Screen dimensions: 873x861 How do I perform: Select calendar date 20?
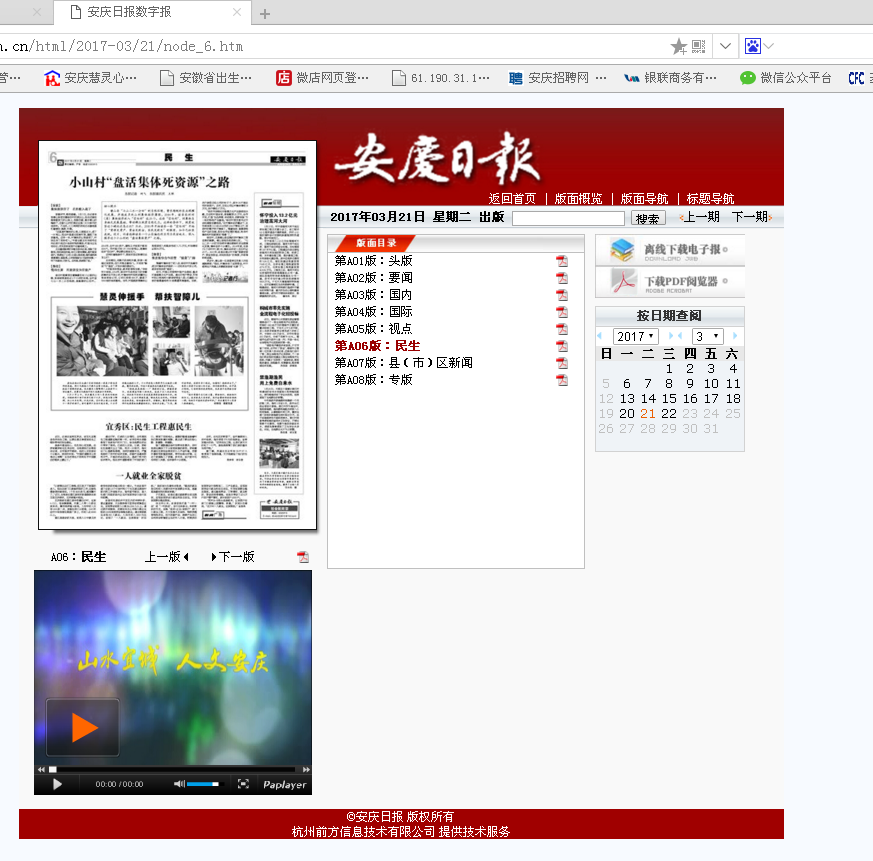point(627,414)
